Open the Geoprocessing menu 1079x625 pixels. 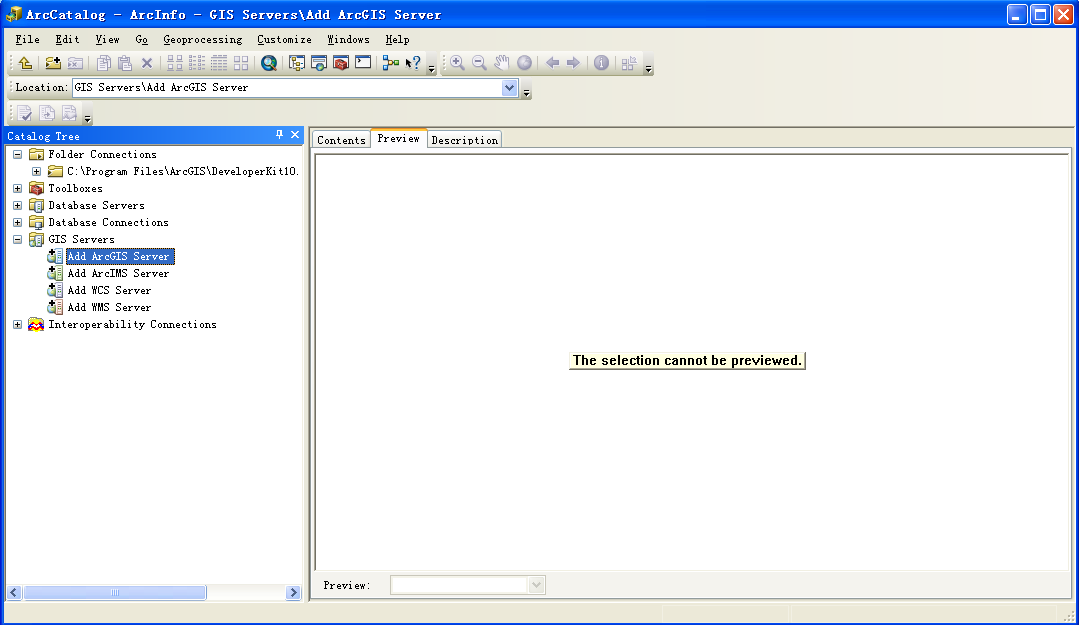coord(203,39)
